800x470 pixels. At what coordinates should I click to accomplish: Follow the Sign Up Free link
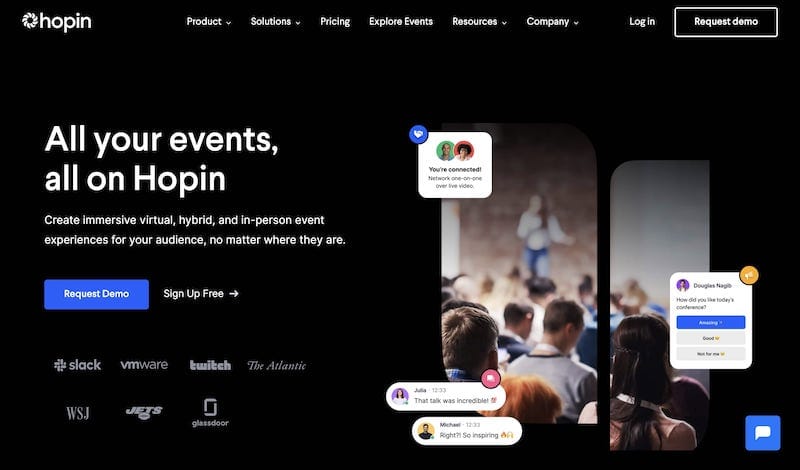[201, 293]
